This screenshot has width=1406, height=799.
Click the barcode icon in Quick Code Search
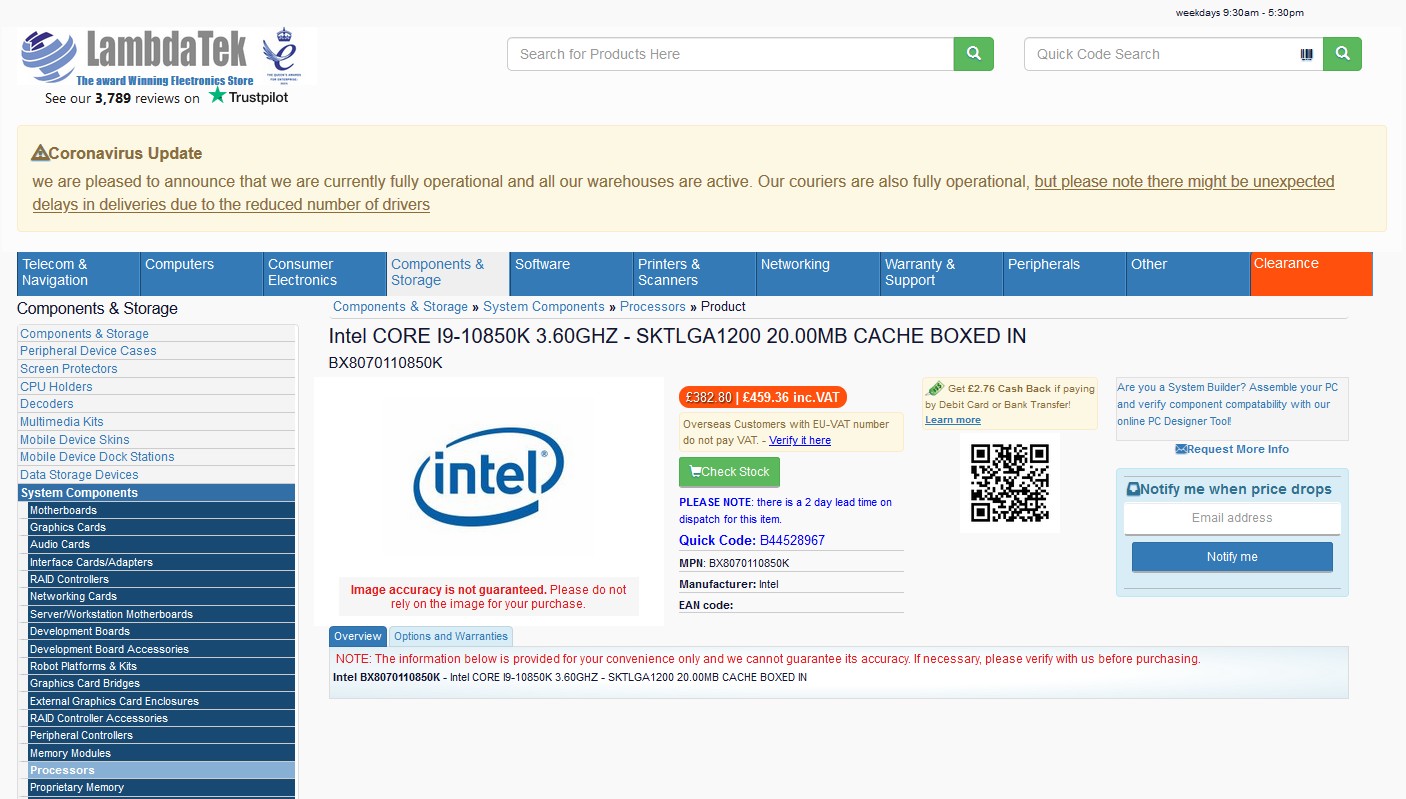(x=1307, y=54)
